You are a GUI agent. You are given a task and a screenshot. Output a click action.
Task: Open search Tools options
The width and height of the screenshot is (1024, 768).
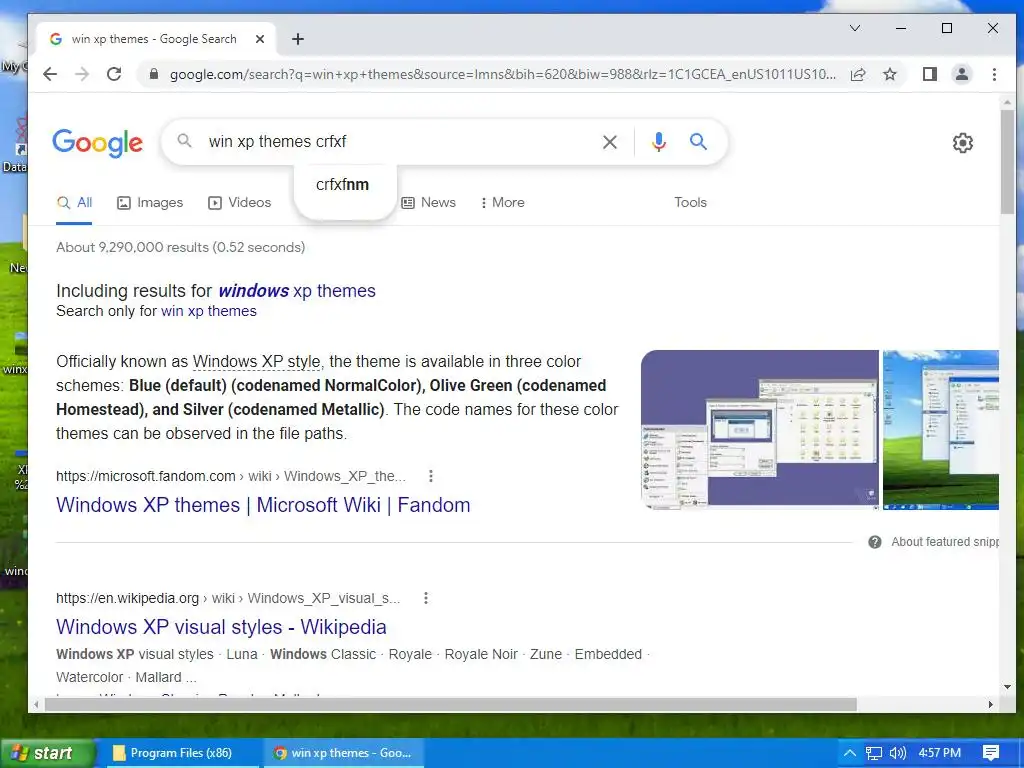click(690, 202)
